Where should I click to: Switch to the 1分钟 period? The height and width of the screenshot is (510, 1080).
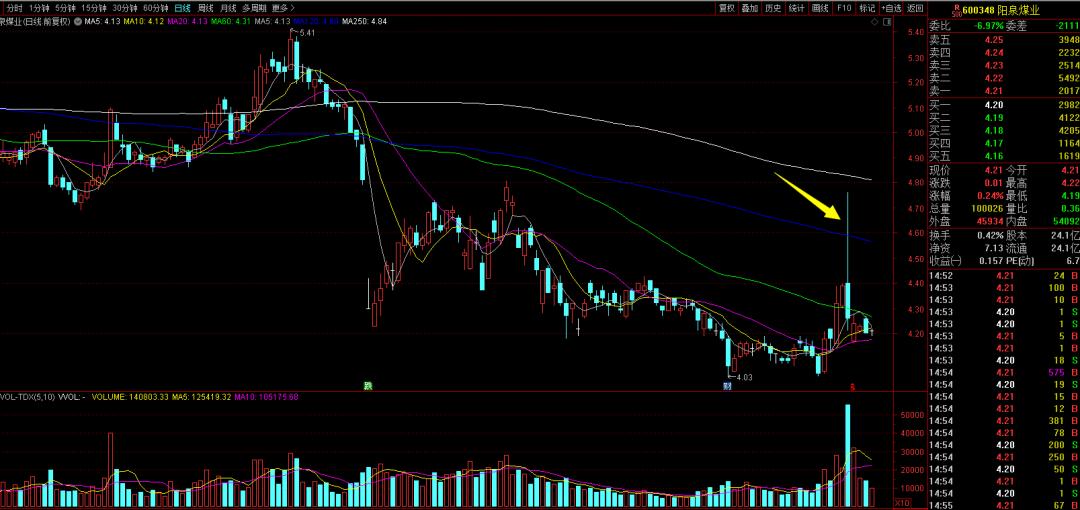39,8
